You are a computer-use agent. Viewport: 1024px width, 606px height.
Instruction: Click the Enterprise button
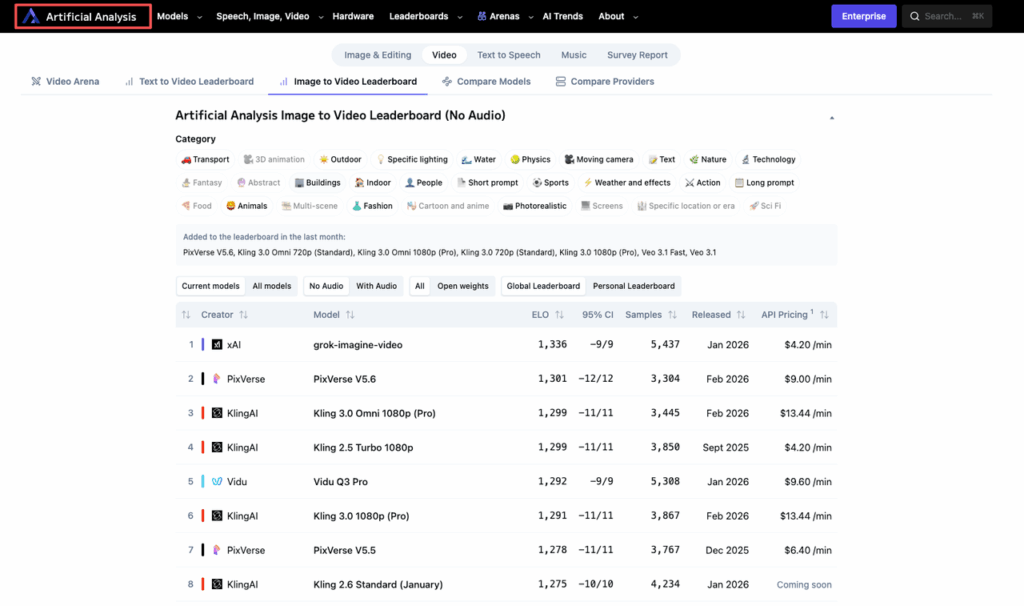[x=863, y=16]
